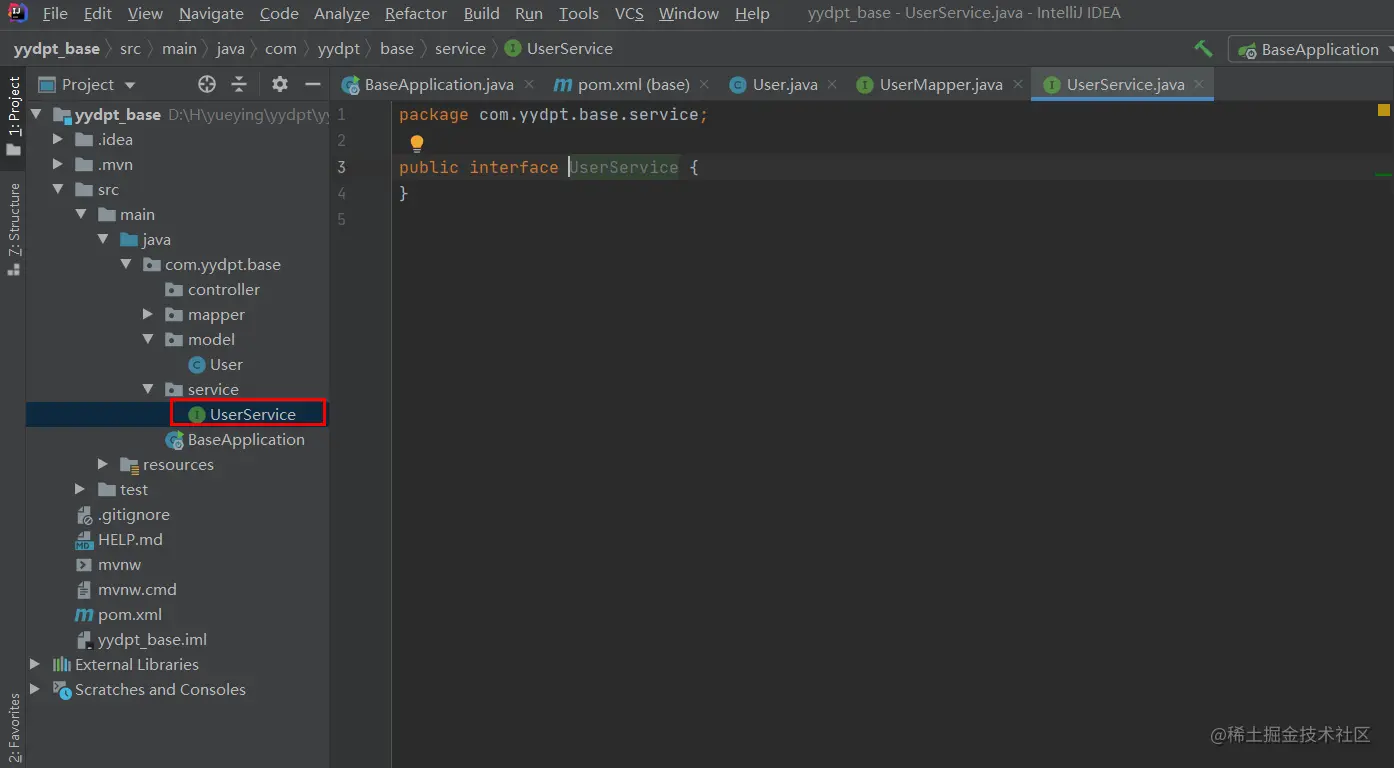
Task: Expand External Libraries node
Action: [x=36, y=664]
